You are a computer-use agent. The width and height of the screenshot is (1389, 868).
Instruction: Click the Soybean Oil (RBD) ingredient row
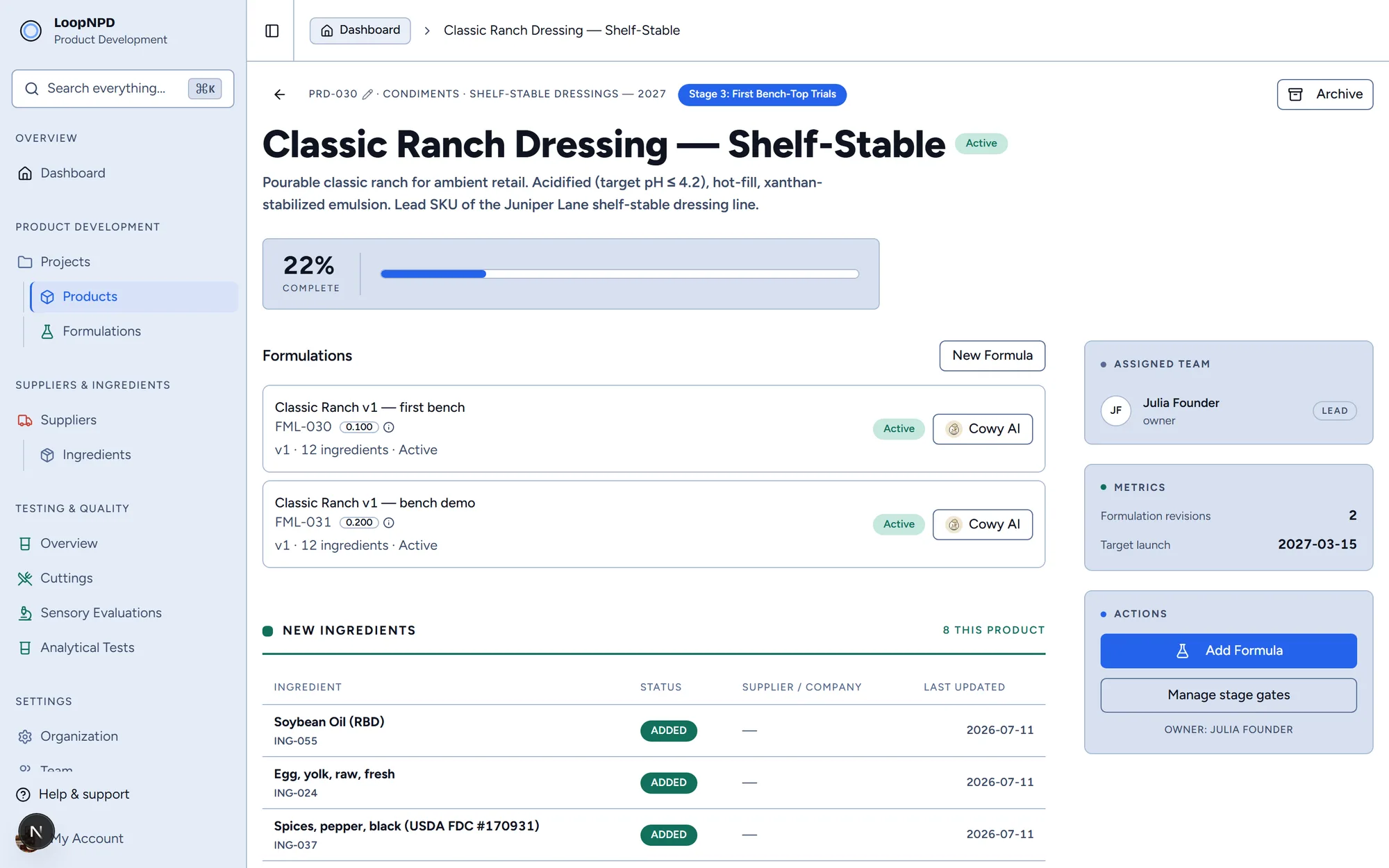coord(654,731)
